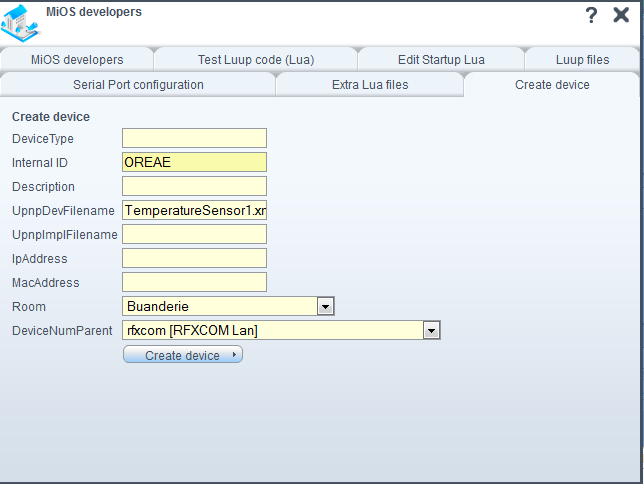Click the MiOS house logo icon
The width and height of the screenshot is (644, 484).
click(x=21, y=23)
